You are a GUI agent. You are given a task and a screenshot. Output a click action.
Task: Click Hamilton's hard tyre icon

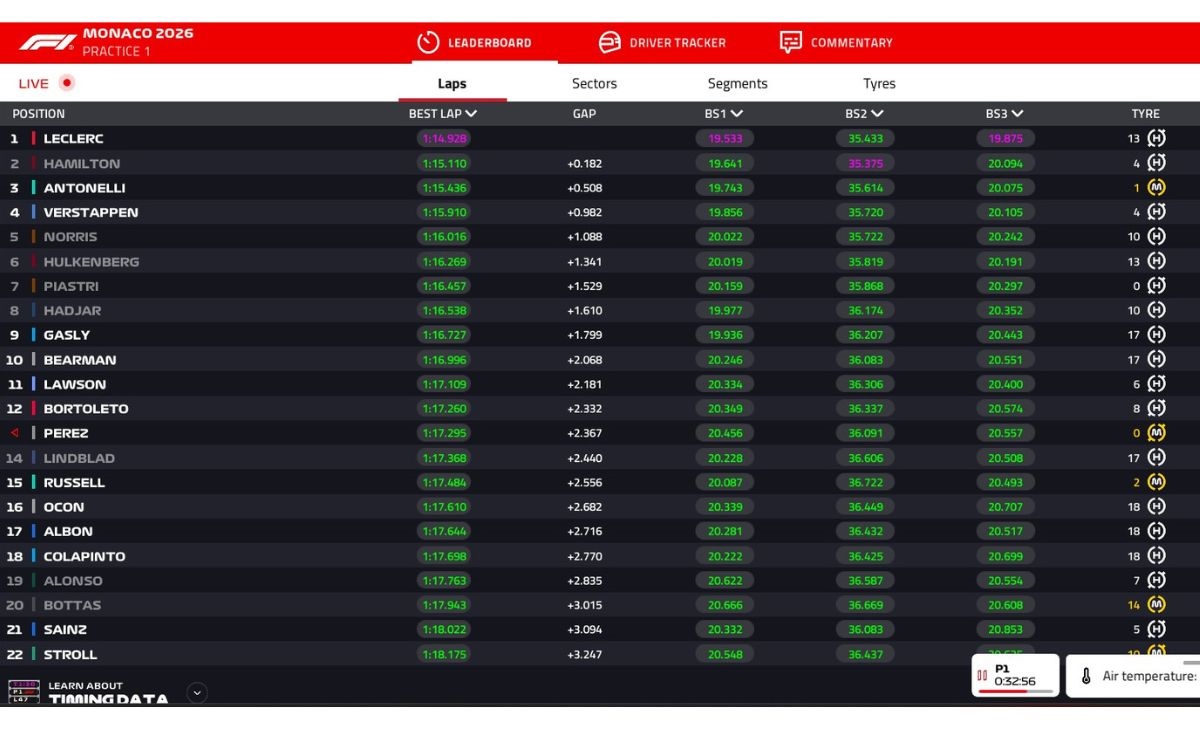(1157, 163)
